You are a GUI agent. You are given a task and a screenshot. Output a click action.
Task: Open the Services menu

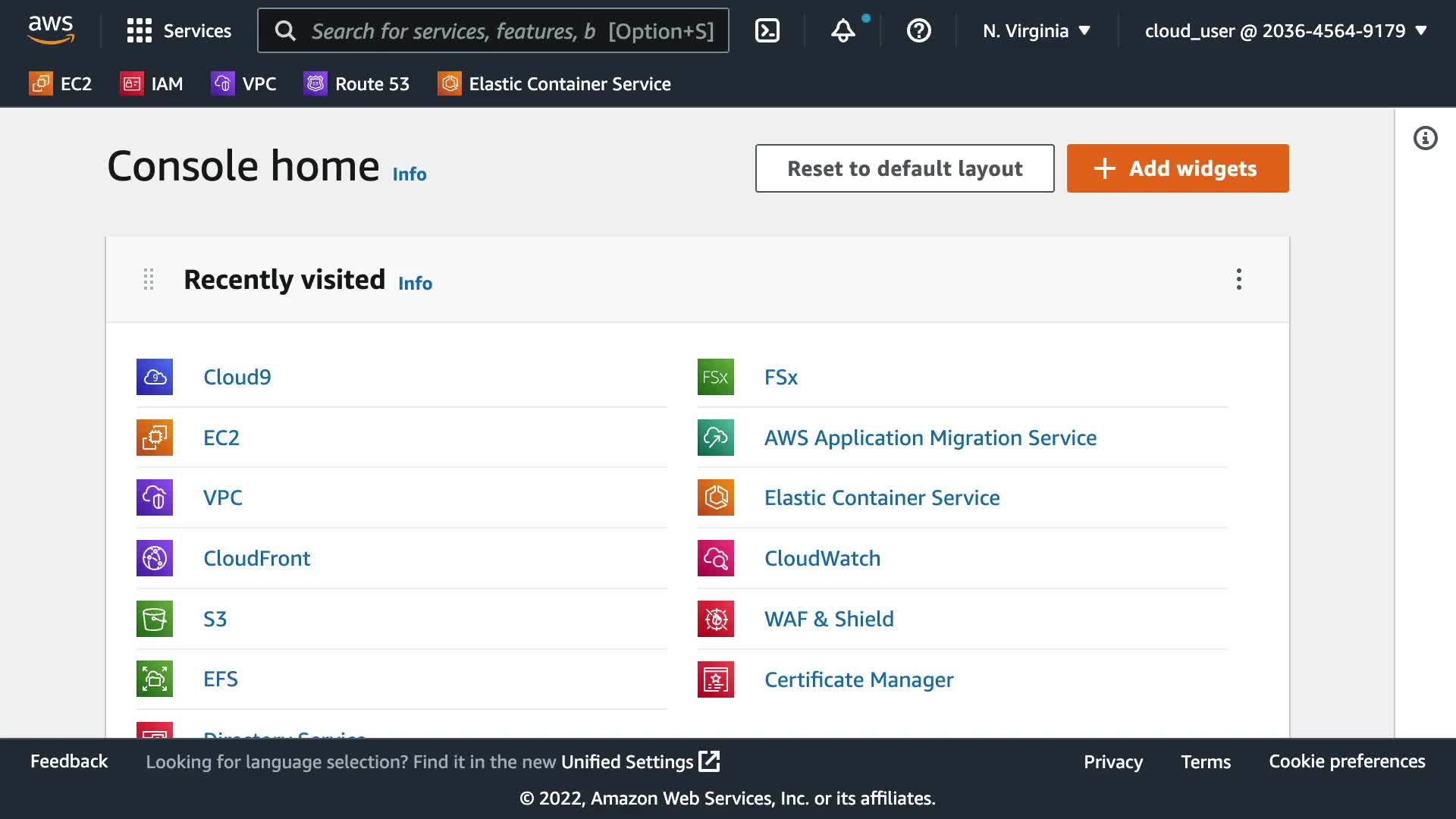pyautogui.click(x=179, y=30)
